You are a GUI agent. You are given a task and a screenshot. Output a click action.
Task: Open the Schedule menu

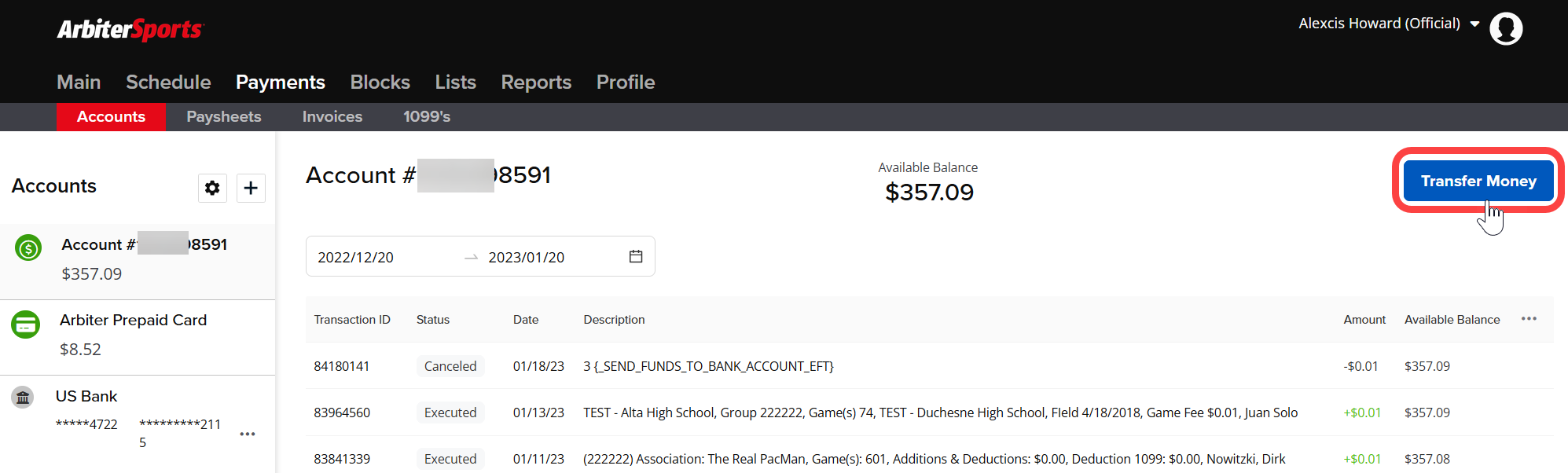click(x=168, y=82)
